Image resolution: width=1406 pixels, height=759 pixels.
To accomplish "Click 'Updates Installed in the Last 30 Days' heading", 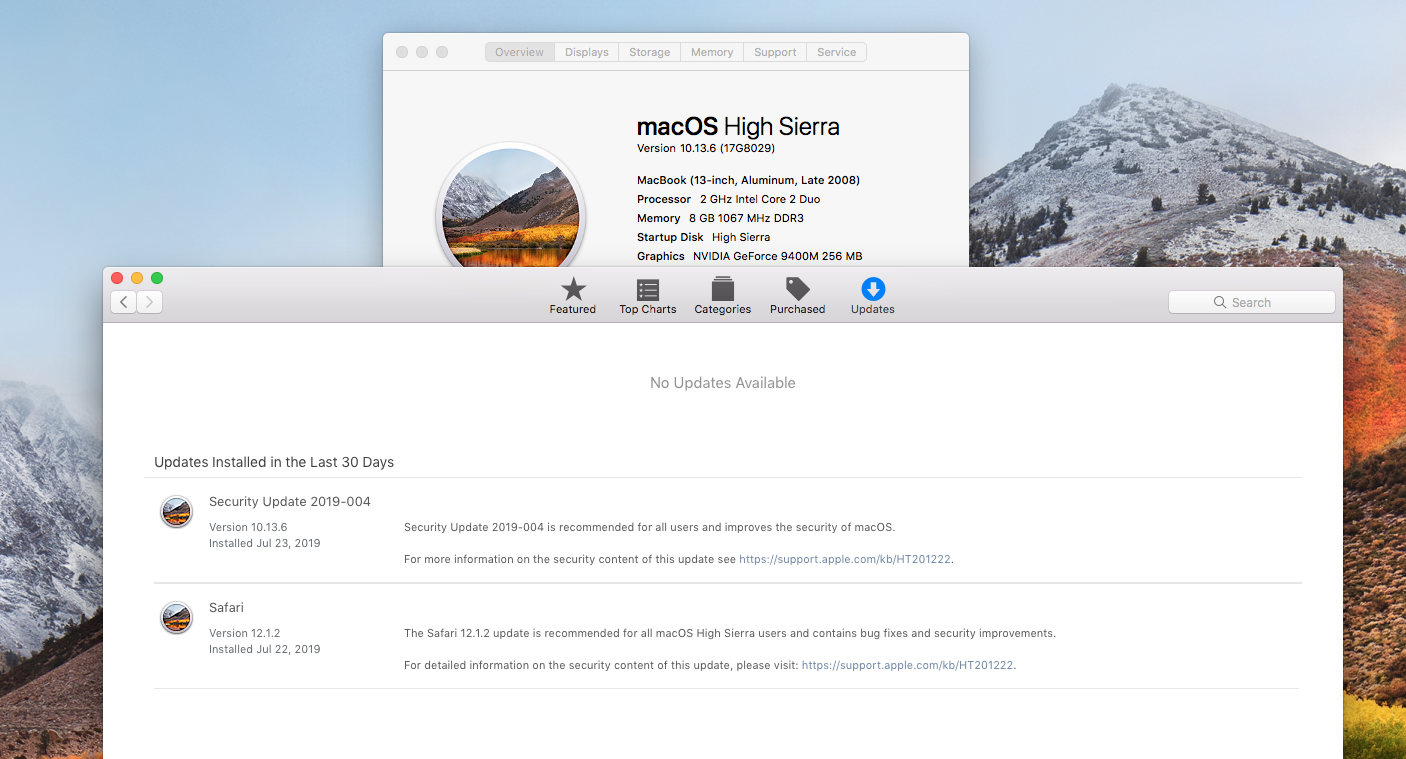I will tap(274, 462).
